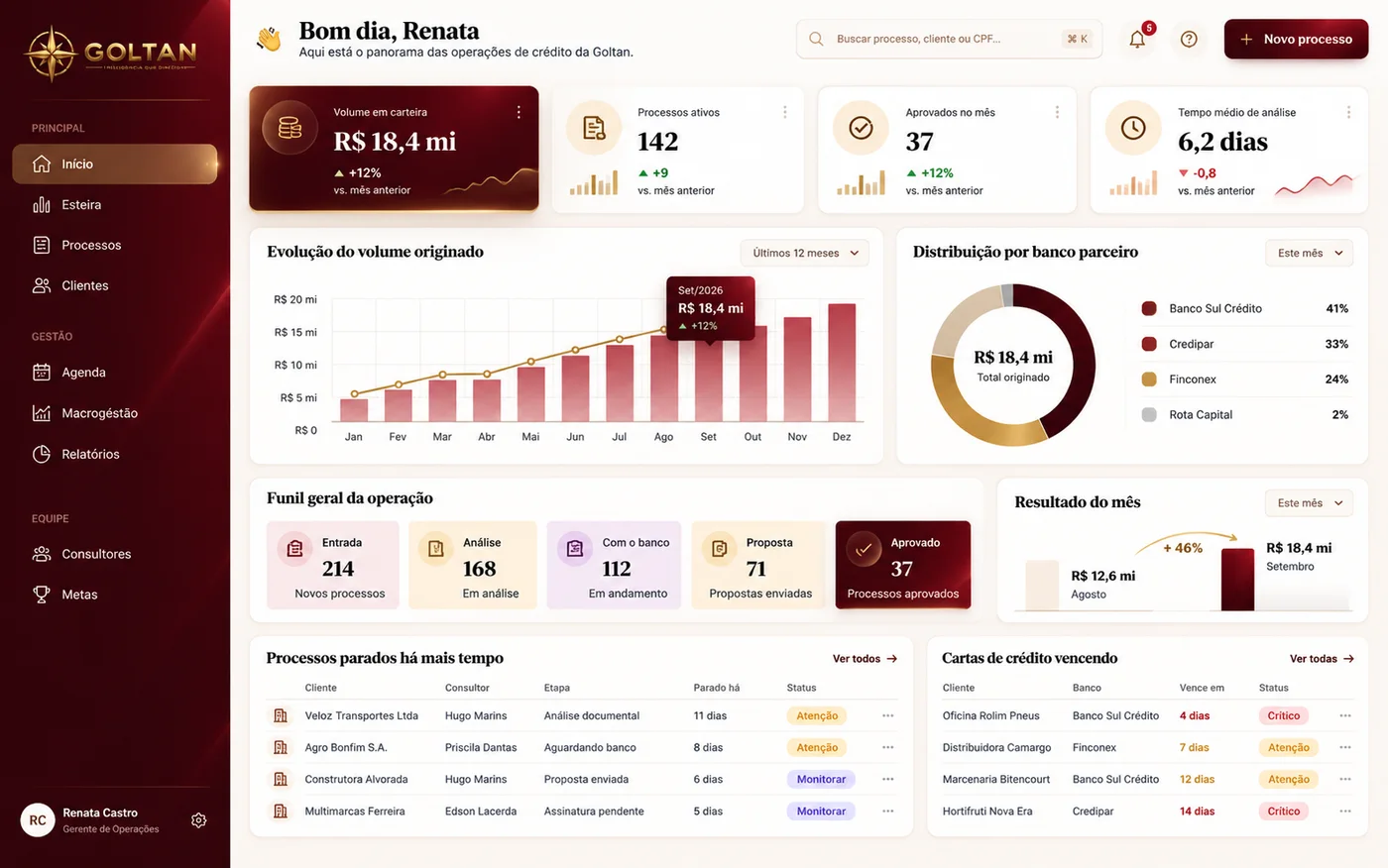The image size is (1388, 868).
Task: Click Finconex legend color swatch
Action: tap(1149, 380)
